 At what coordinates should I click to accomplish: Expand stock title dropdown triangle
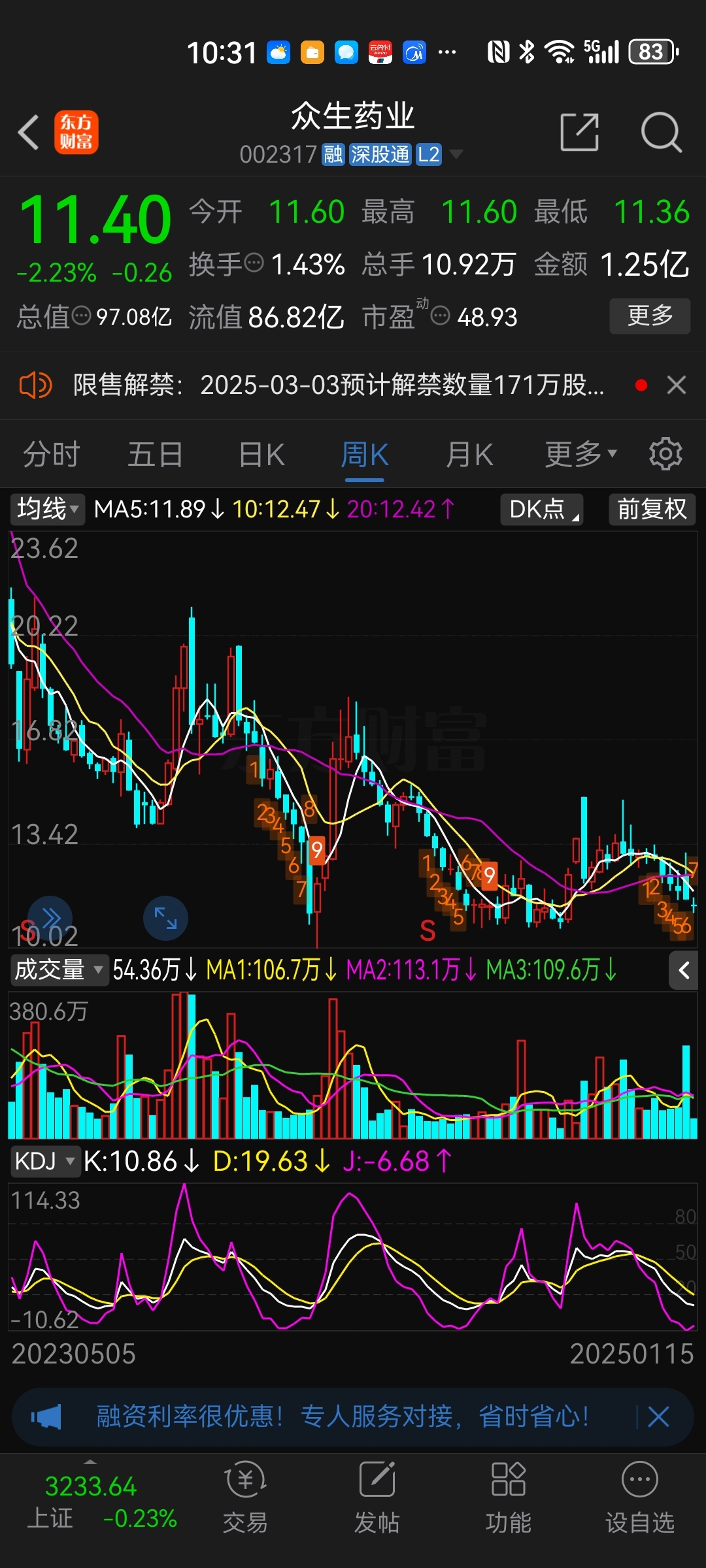456,154
